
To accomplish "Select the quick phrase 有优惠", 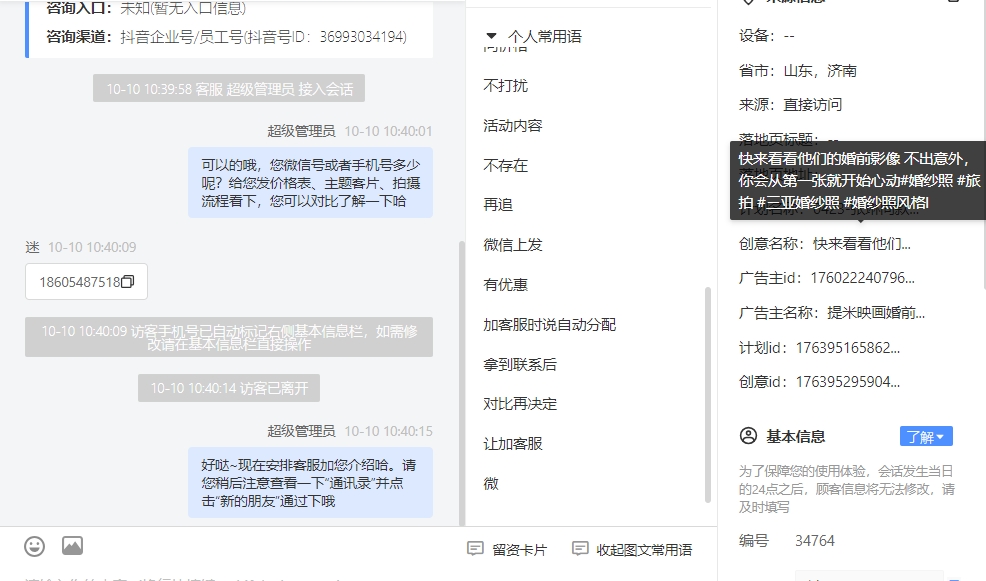I will pos(506,285).
